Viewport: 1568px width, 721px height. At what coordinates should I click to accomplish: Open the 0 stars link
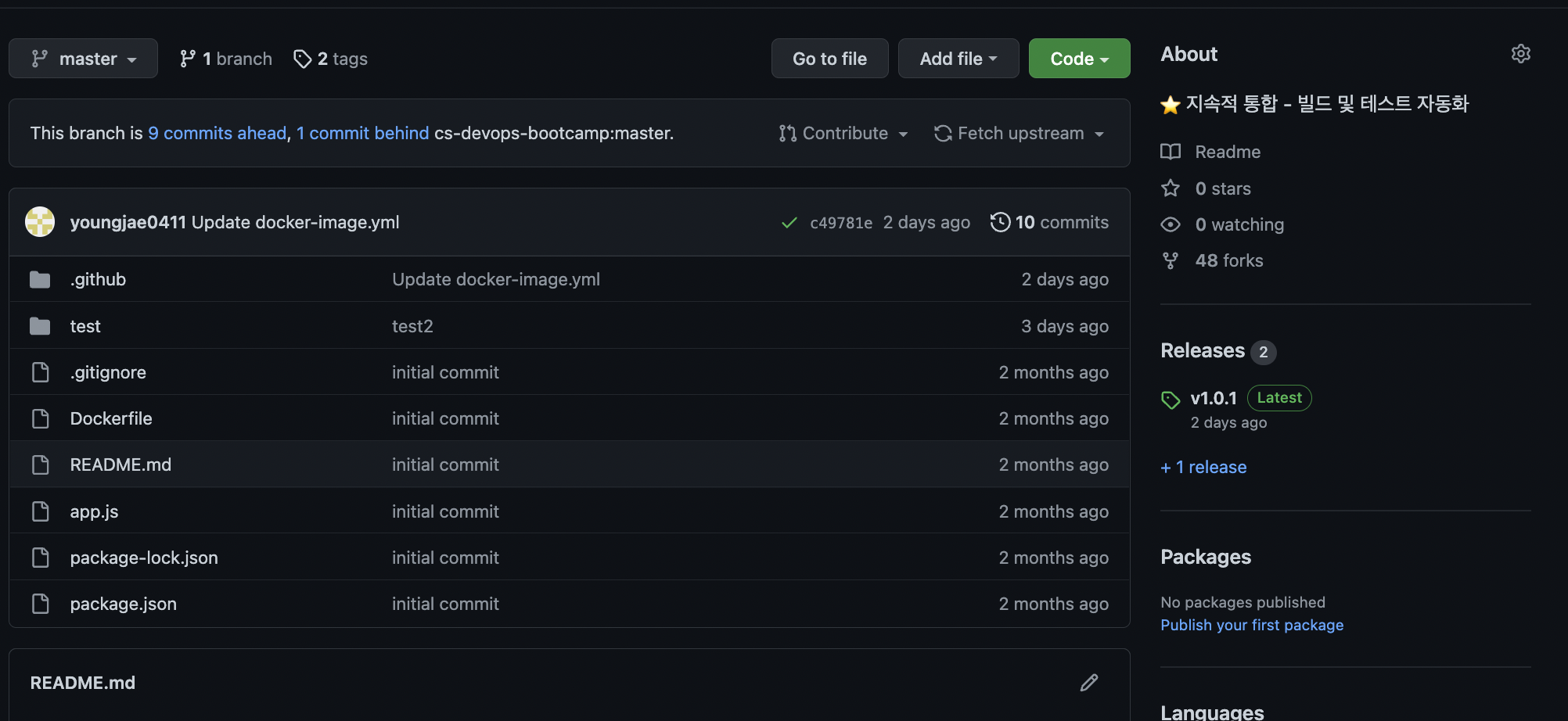click(1223, 188)
